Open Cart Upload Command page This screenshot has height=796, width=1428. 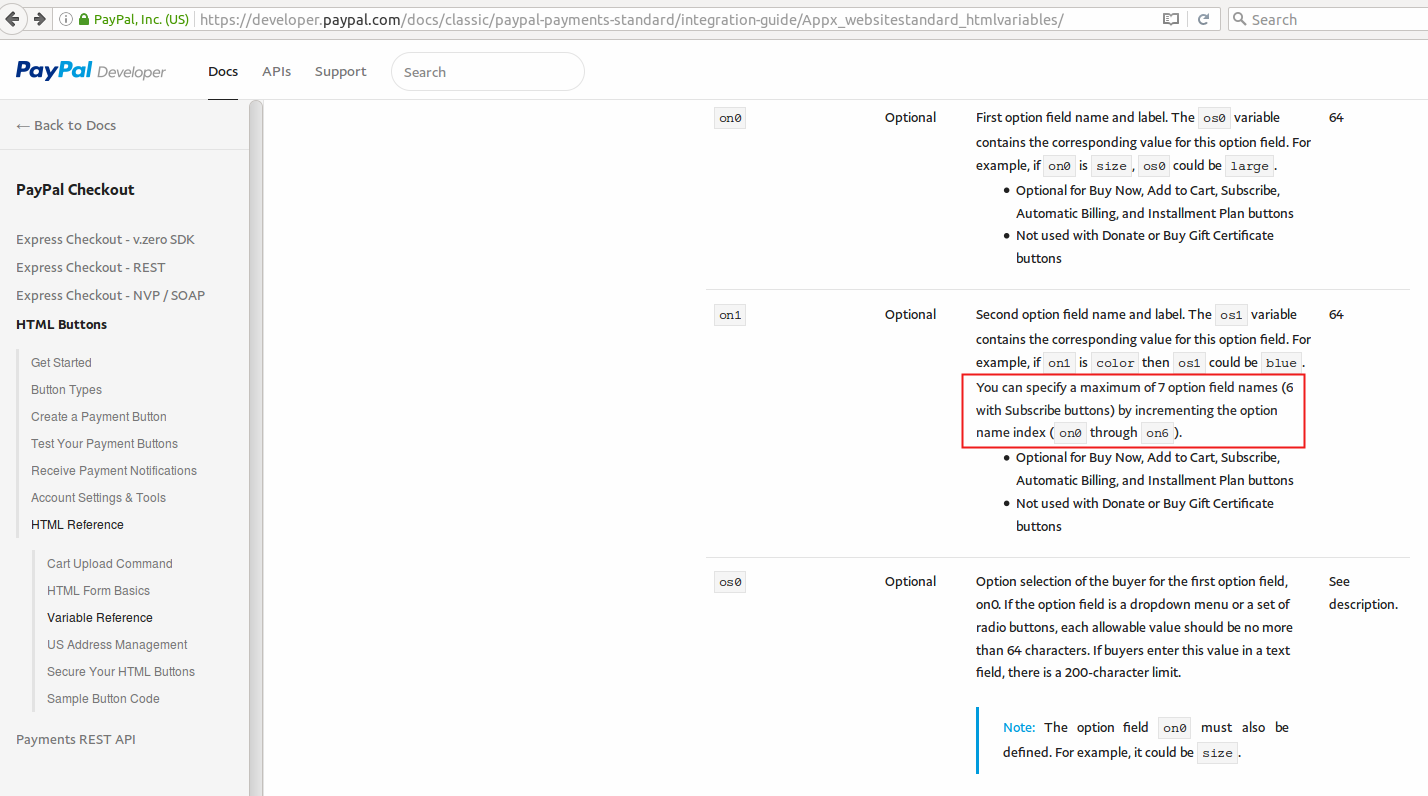coord(110,563)
